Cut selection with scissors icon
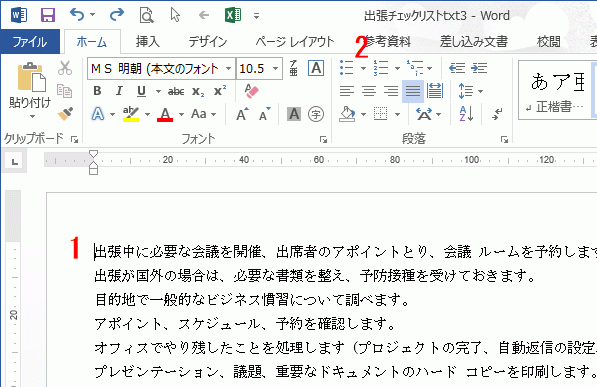This screenshot has height=387, width=597. (65, 68)
